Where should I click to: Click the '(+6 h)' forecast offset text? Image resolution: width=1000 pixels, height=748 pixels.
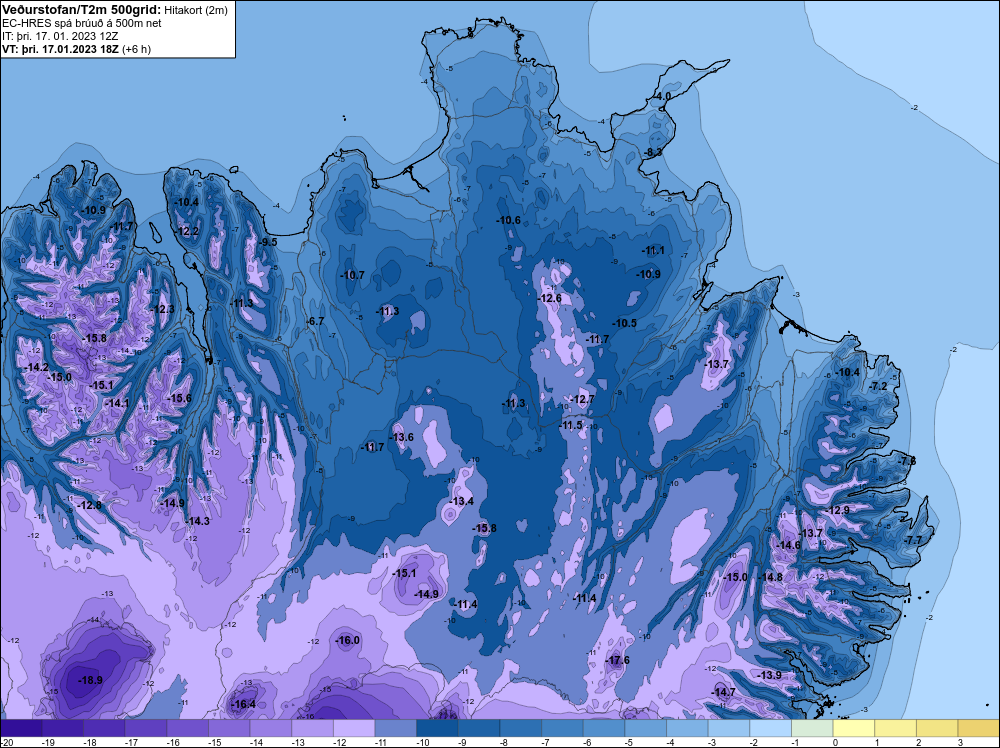click(136, 49)
